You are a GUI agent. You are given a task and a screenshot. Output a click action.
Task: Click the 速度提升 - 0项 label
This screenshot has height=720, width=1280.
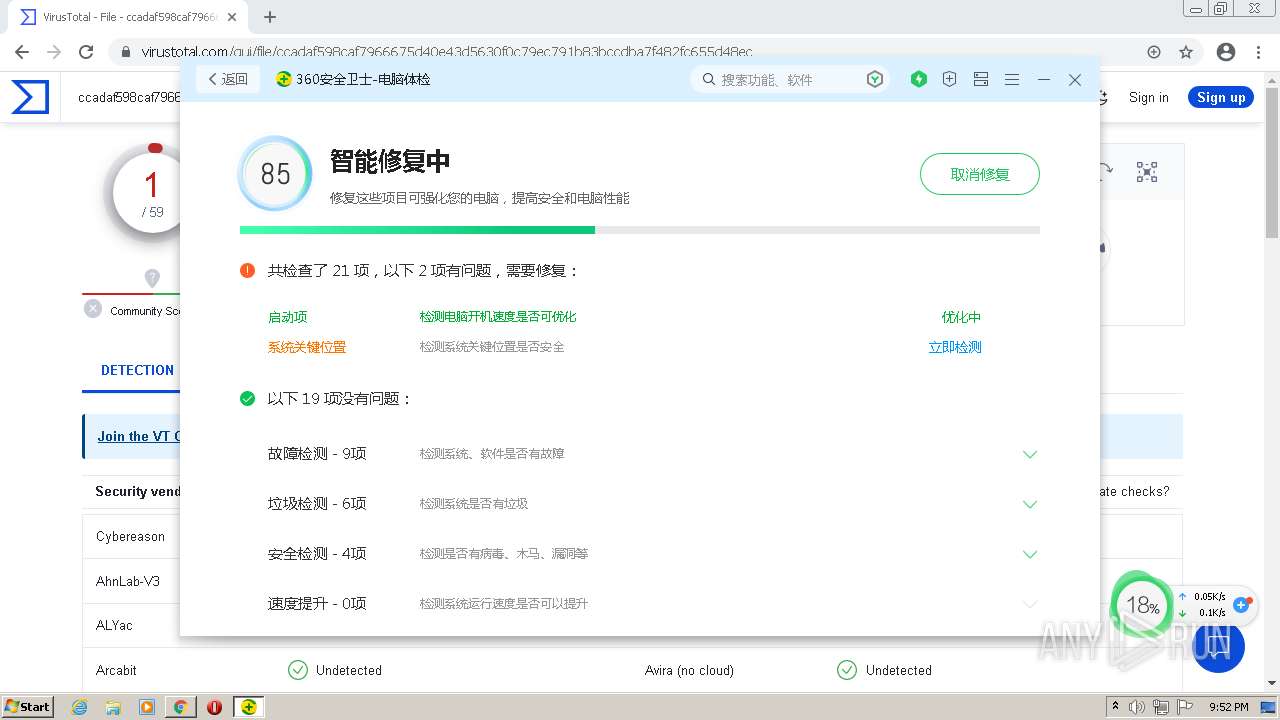(x=317, y=603)
